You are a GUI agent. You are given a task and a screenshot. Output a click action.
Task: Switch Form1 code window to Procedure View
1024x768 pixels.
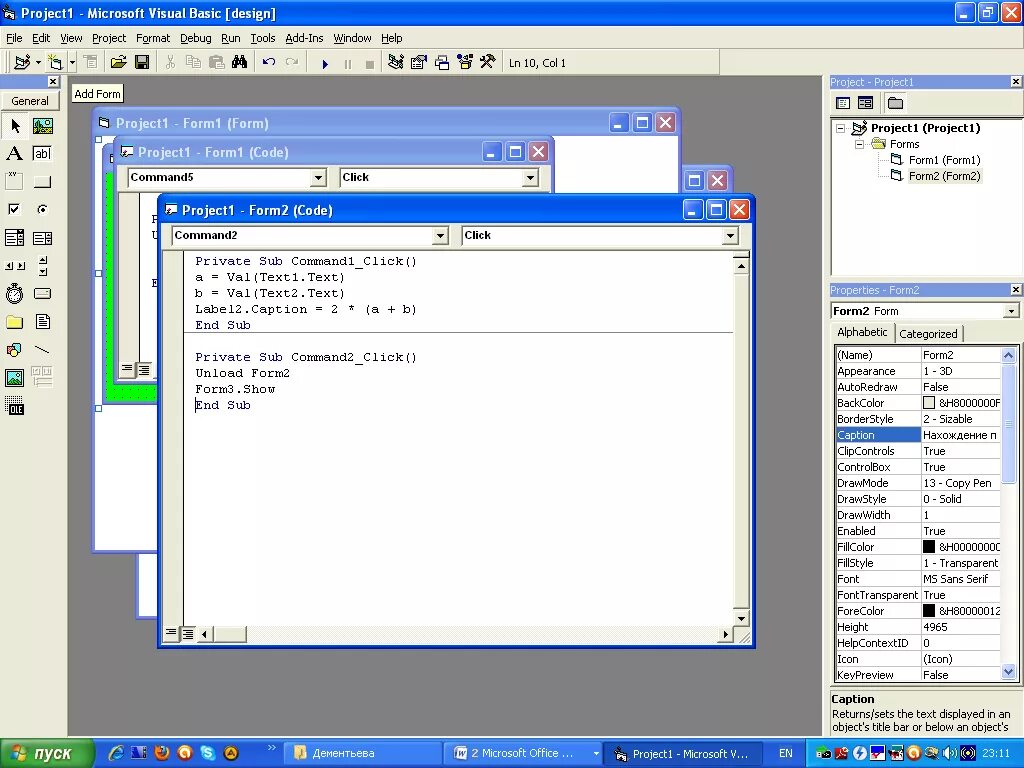coord(127,370)
